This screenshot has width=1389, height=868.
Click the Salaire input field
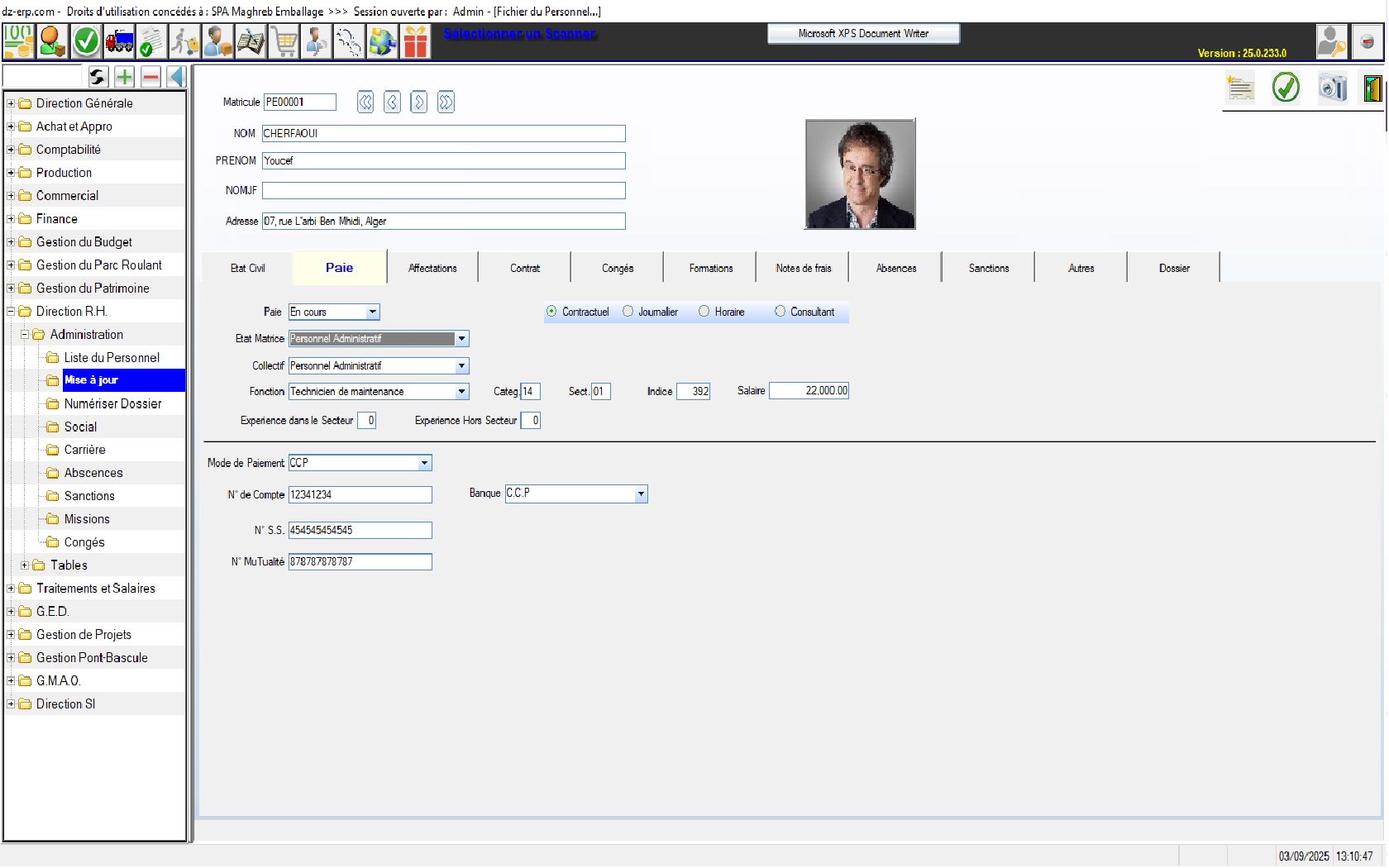(809, 391)
